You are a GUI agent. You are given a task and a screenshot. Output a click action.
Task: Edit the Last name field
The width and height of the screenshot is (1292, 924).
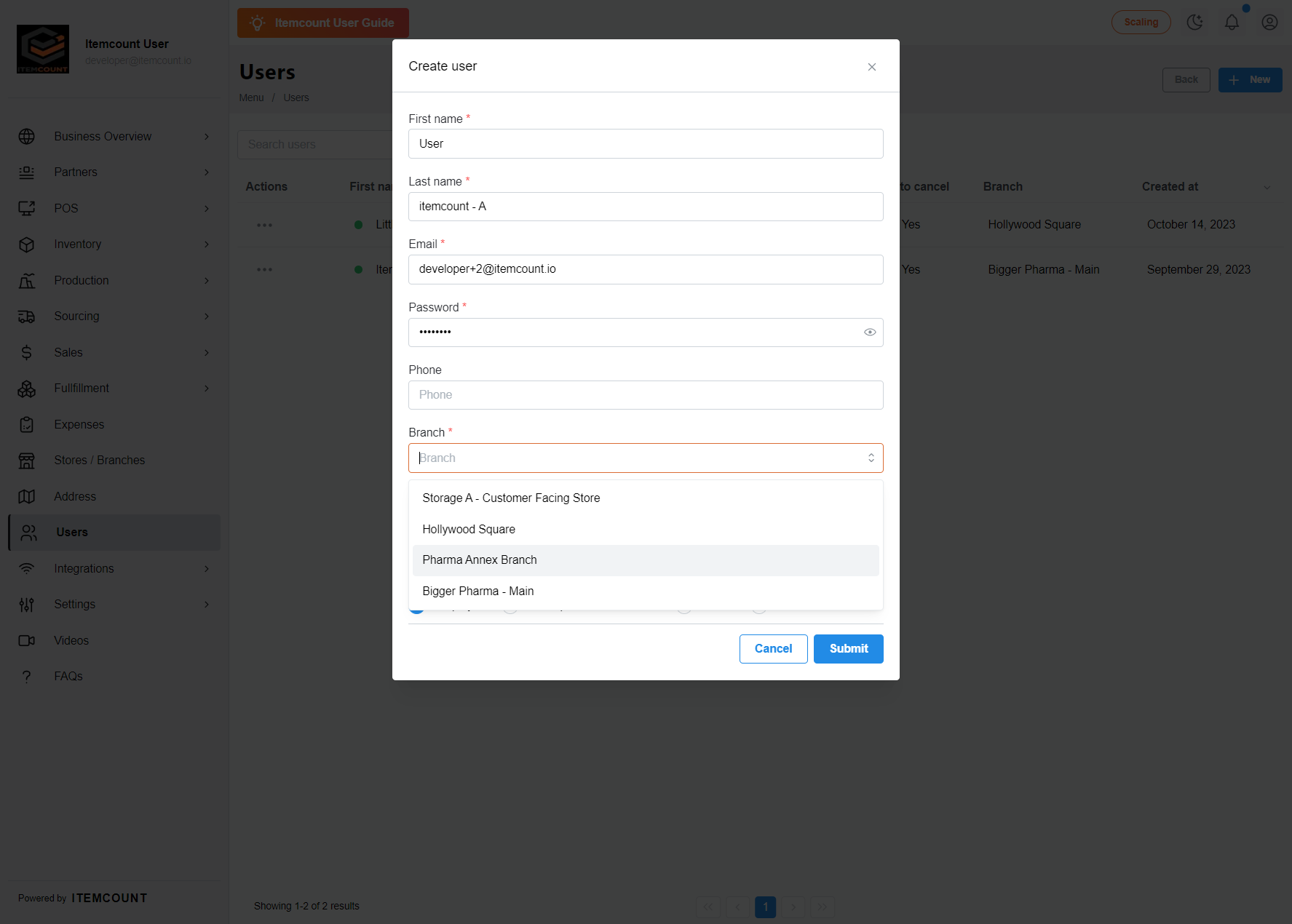pos(646,207)
